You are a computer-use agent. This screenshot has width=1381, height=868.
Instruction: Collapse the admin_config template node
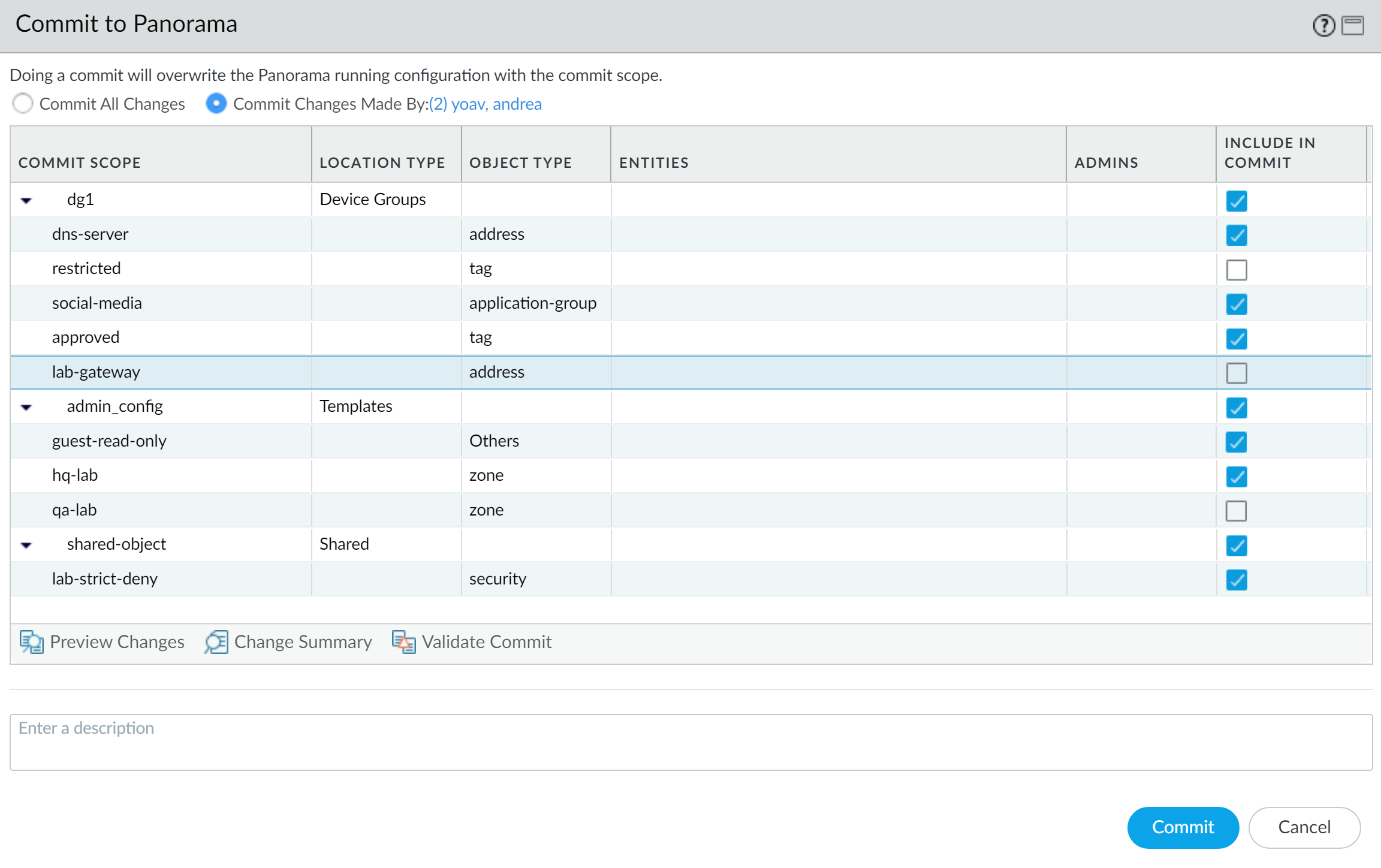26,407
